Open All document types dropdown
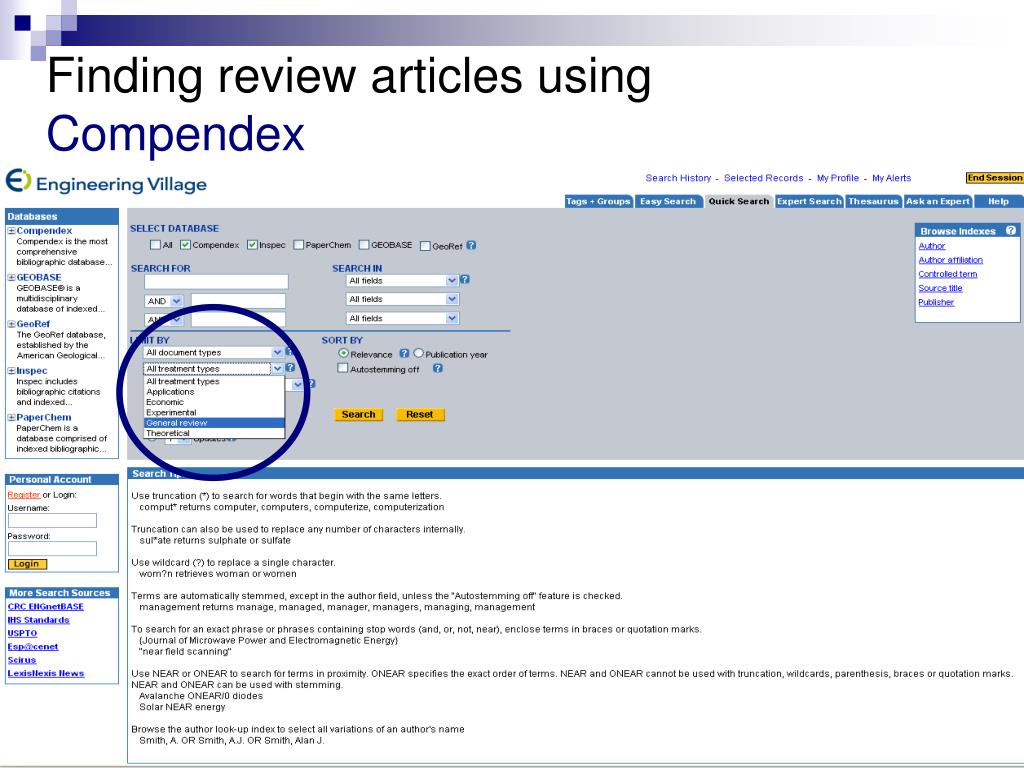The height and width of the screenshot is (768, 1024). click(x=214, y=352)
